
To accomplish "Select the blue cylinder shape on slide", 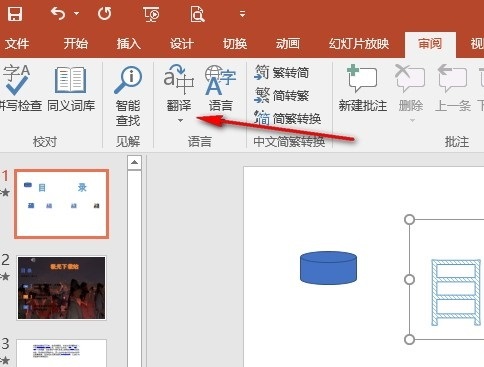I will click(x=328, y=268).
